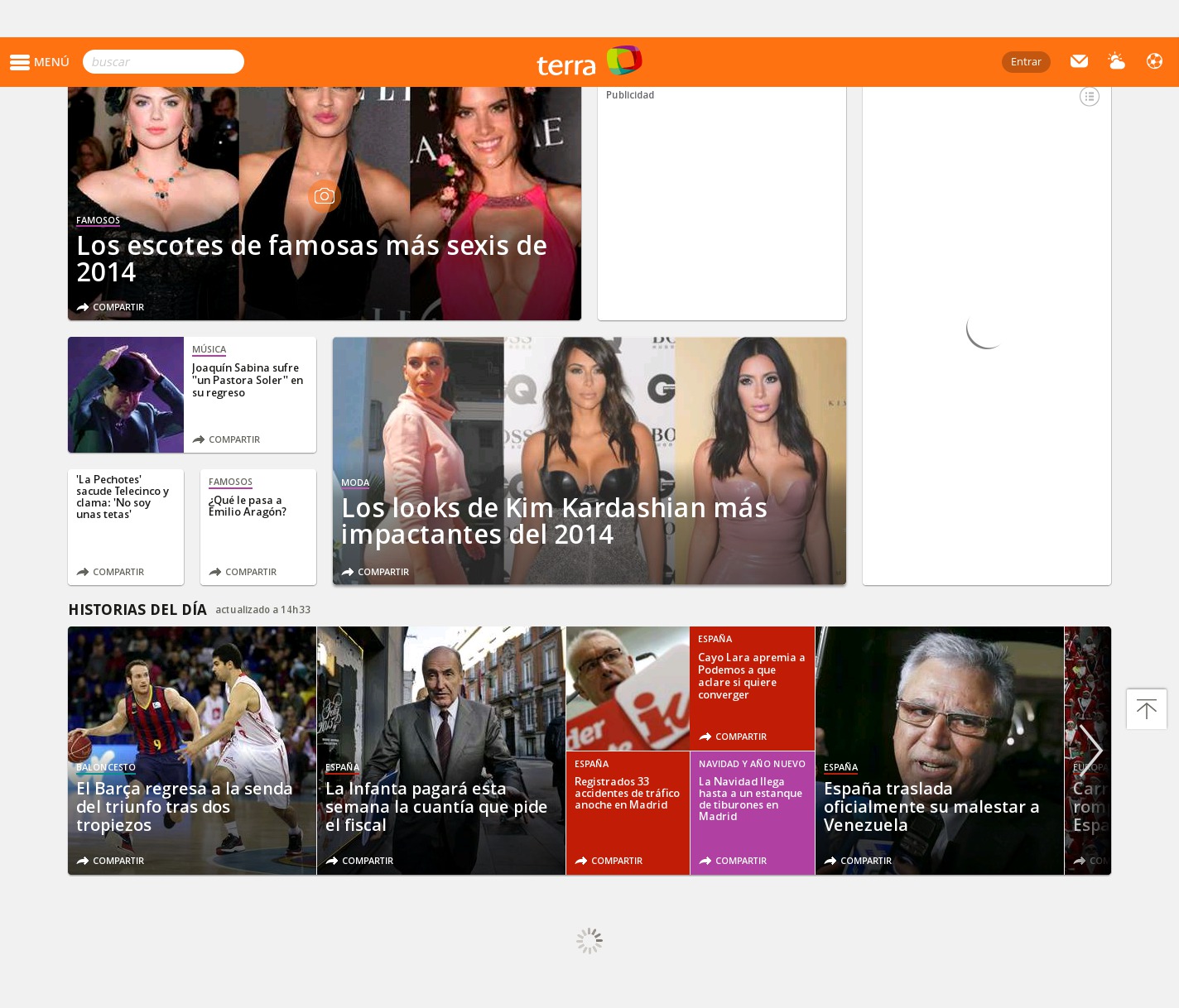Select the MODA category label
Viewport: 1179px width, 1008px height.
tap(354, 482)
